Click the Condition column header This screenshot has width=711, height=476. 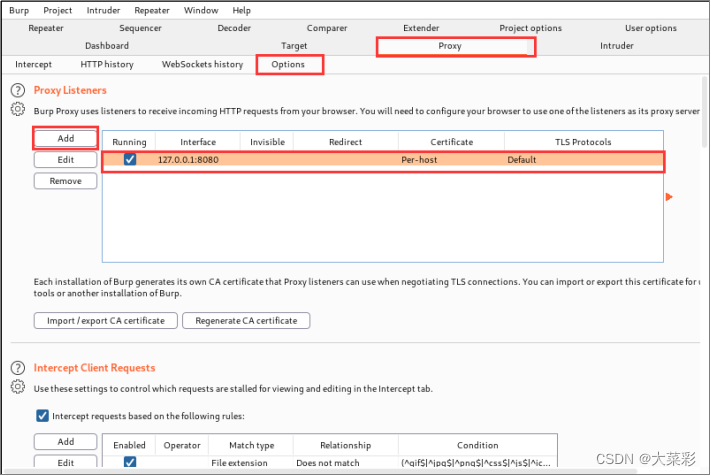tap(477, 445)
